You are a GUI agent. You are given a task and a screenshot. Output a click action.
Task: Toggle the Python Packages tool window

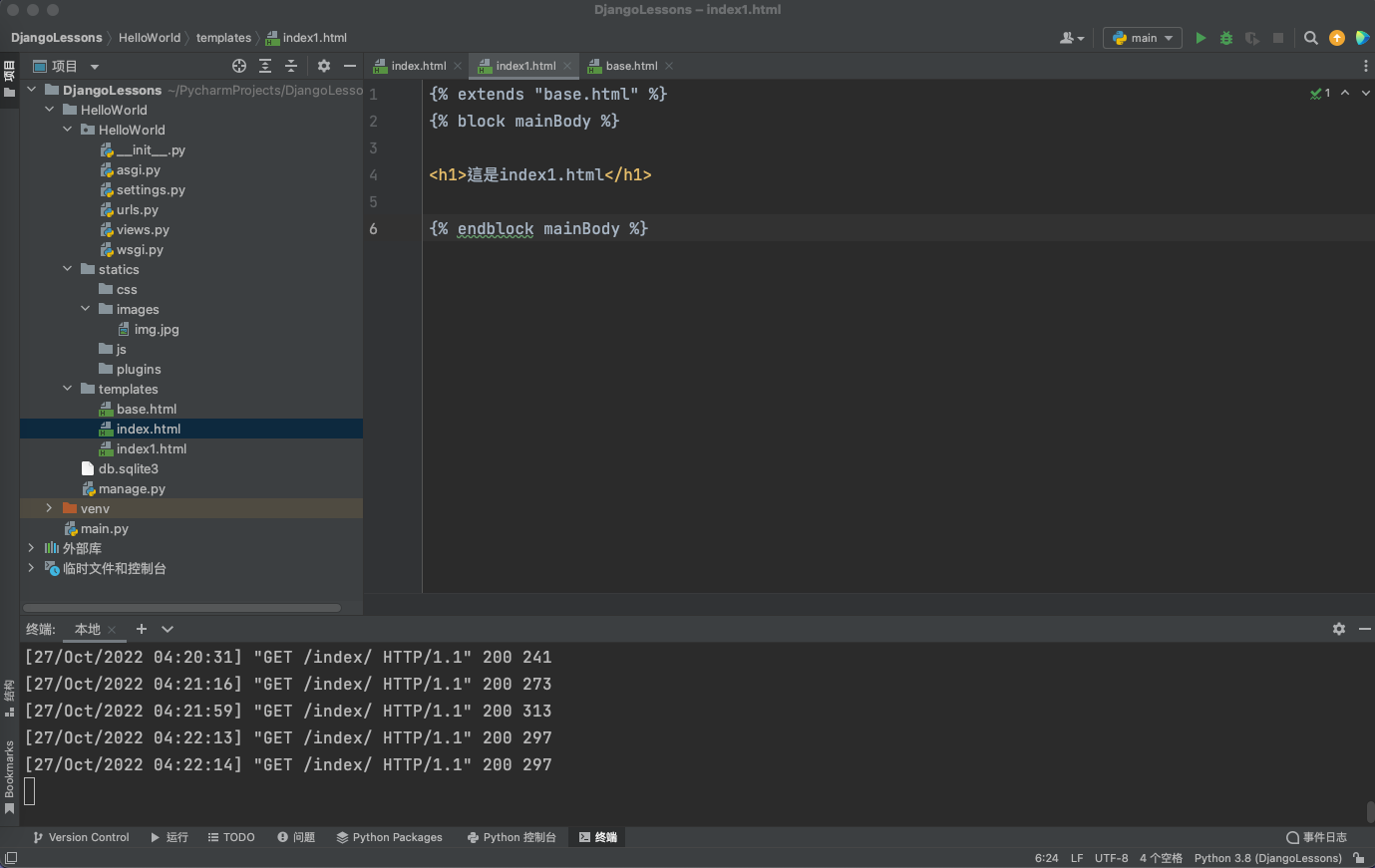pos(389,837)
